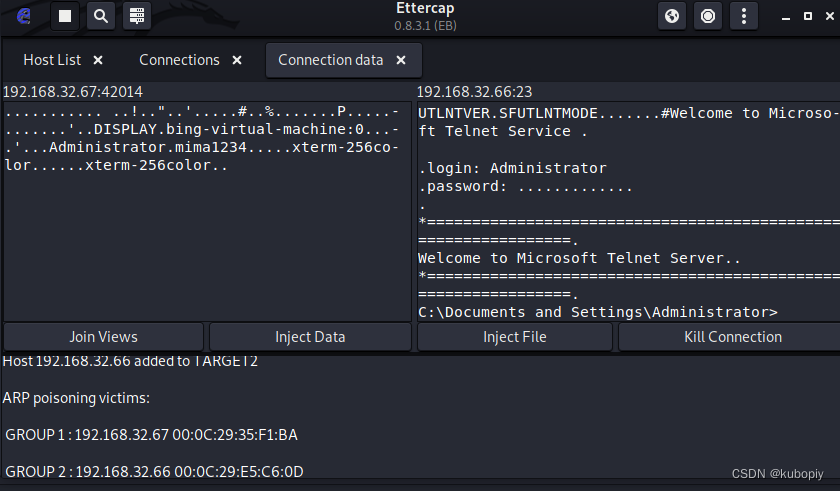
Task: Close the Host List tab
Action: pos(98,61)
